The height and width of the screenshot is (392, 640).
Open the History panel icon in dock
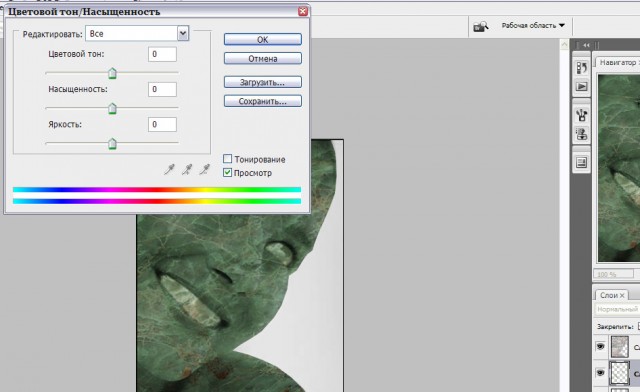click(x=582, y=67)
